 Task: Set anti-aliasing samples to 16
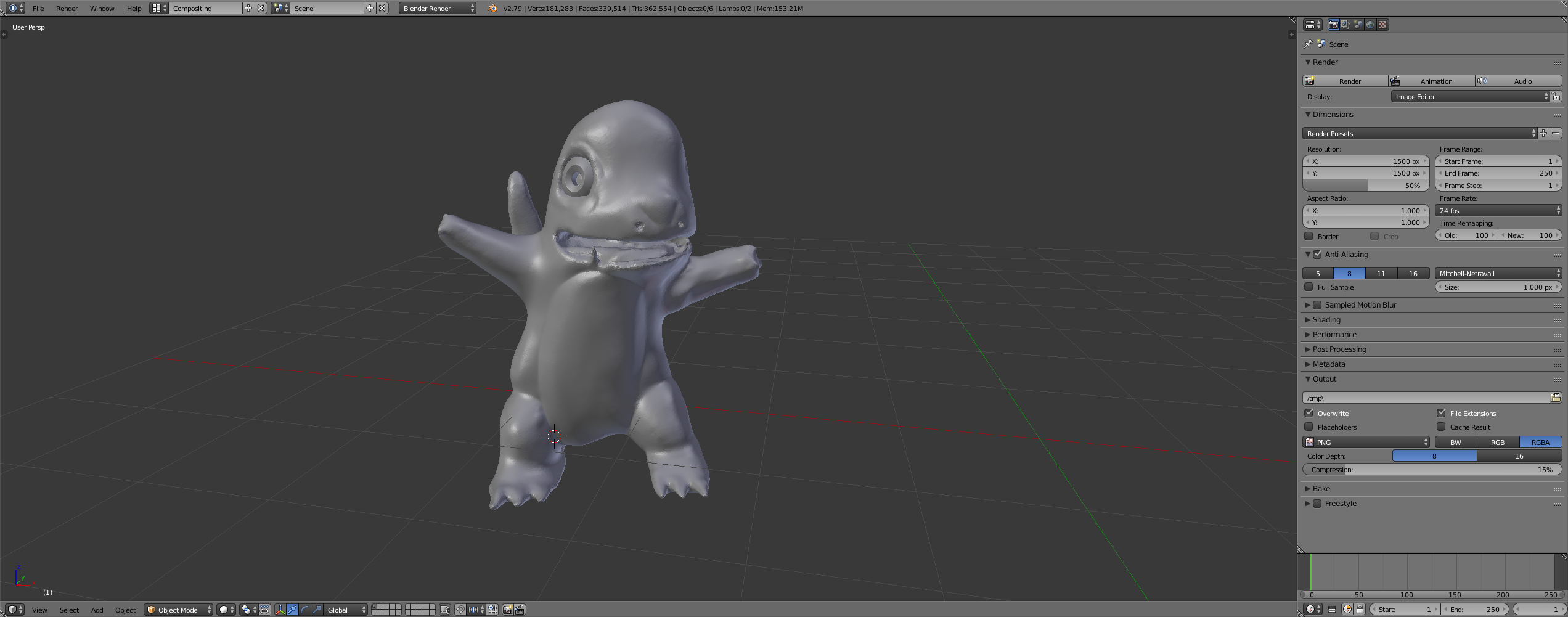pos(1413,274)
